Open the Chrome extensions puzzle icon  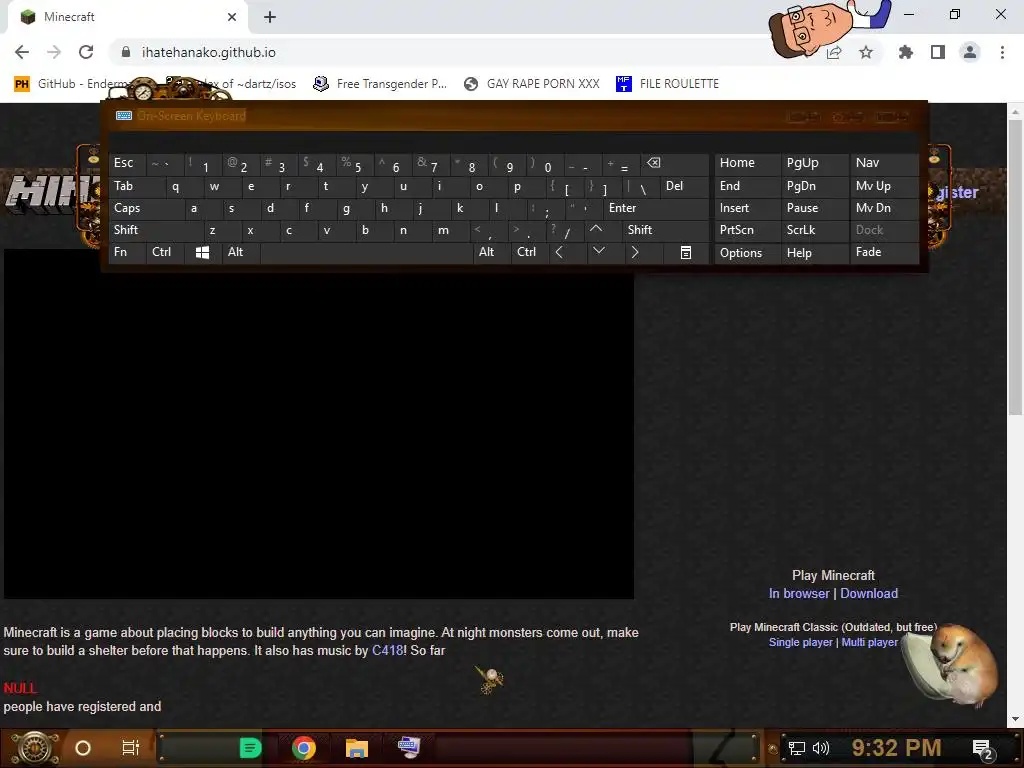click(905, 52)
